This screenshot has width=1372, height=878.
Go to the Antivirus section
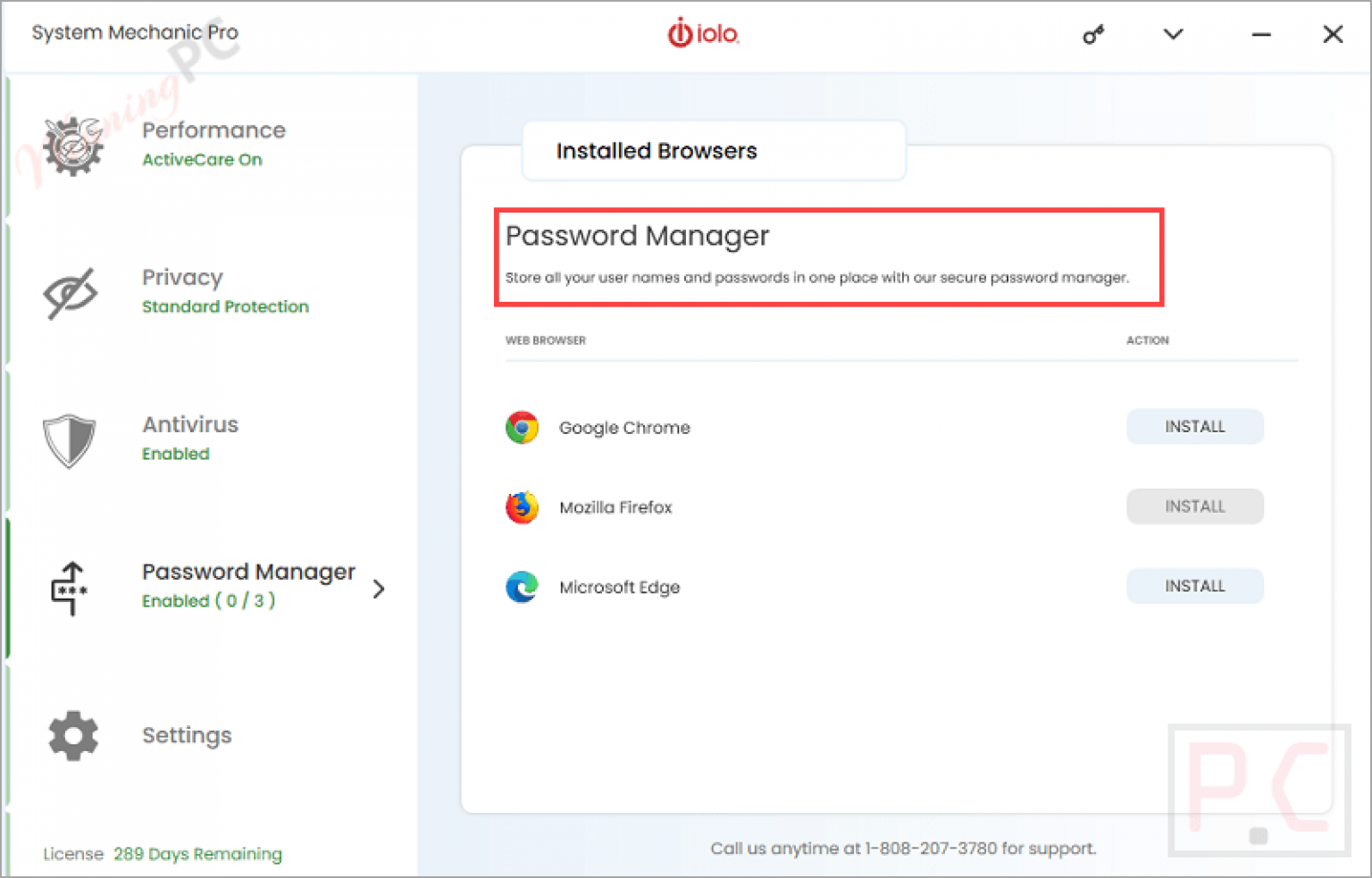click(x=190, y=424)
